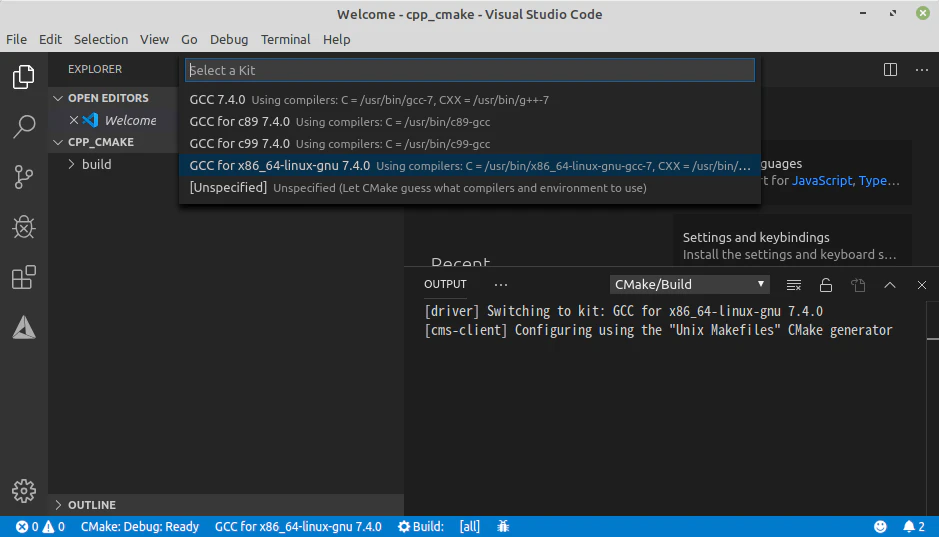The height and width of the screenshot is (537, 939).
Task: Expand the Outline section
Action: coord(58,505)
